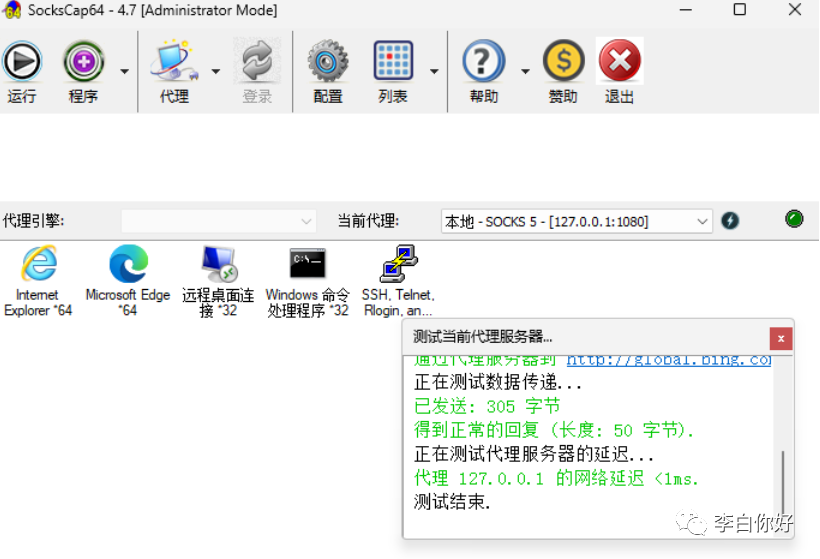Screen dimensions: 820x559
Task: Click the 代理 127.0.0.1 的网络延迟 line
Action: coord(556,478)
